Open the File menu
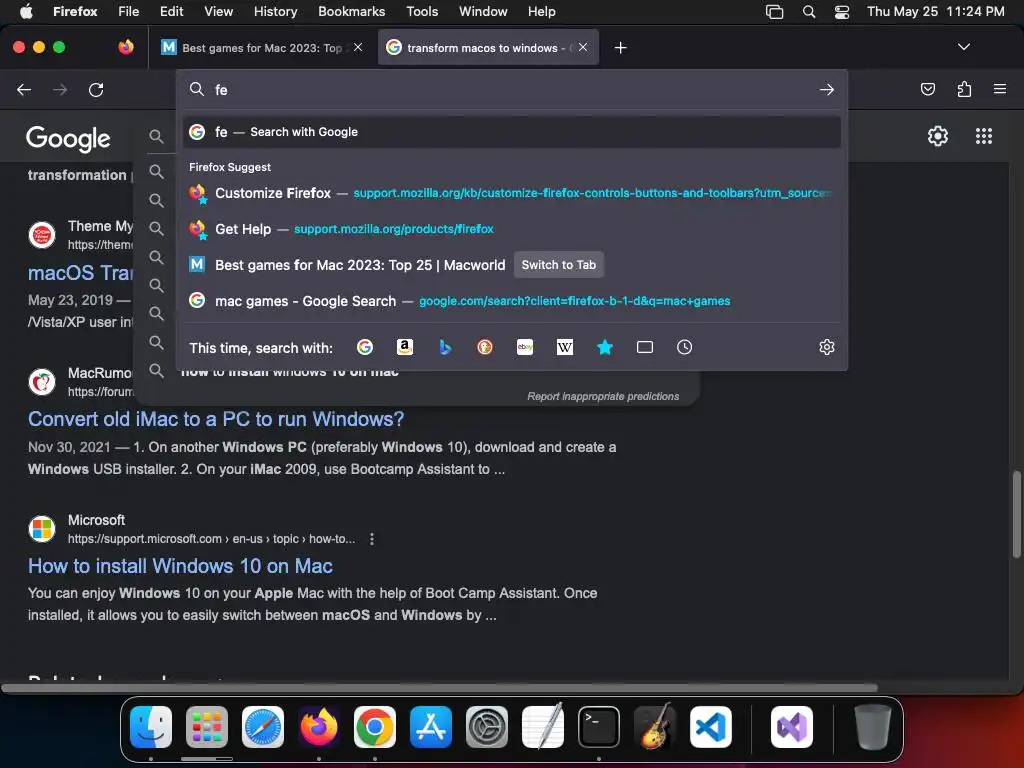This screenshot has height=768, width=1024. 129,11
